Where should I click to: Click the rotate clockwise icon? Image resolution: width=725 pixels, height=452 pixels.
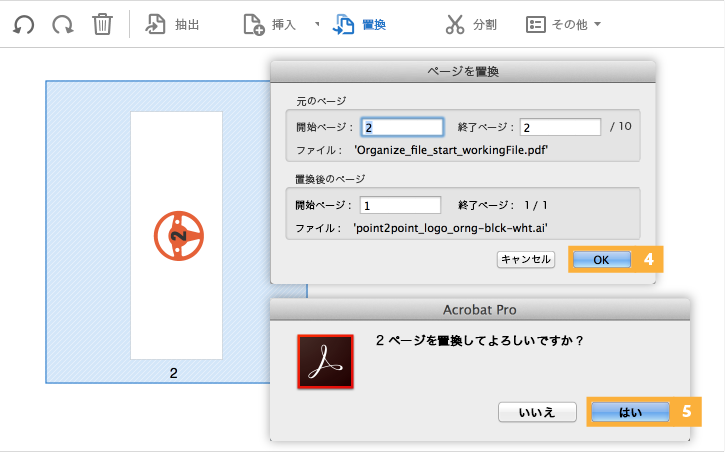(x=62, y=24)
